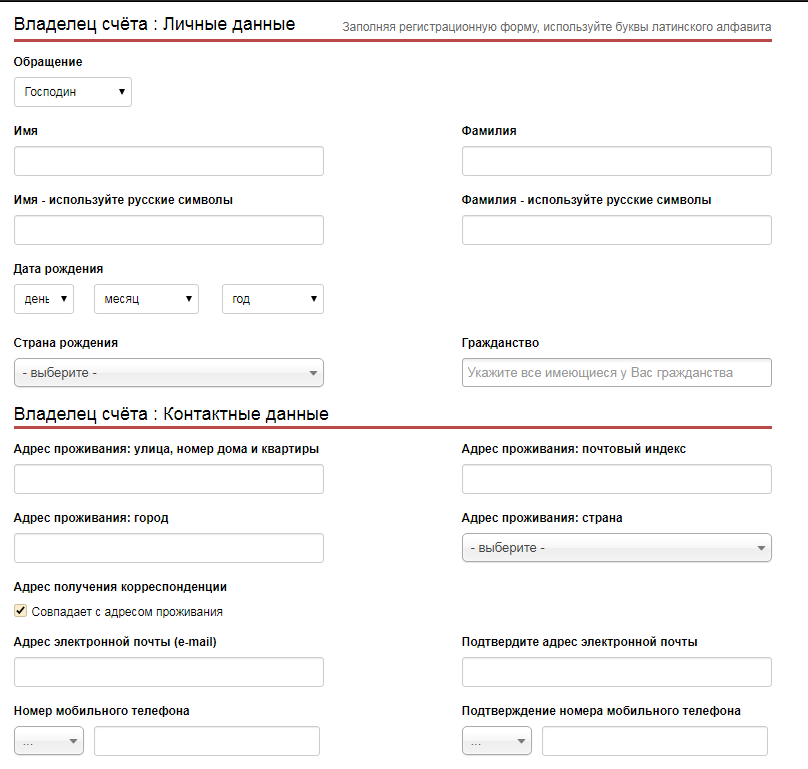Open the день birth day dropdown
Screen dimensions: 808x769
click(x=44, y=299)
